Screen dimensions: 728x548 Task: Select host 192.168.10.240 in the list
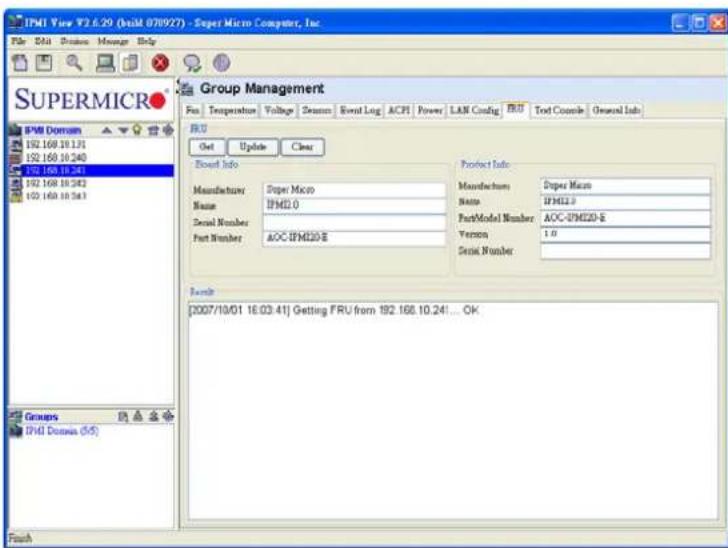(x=91, y=157)
